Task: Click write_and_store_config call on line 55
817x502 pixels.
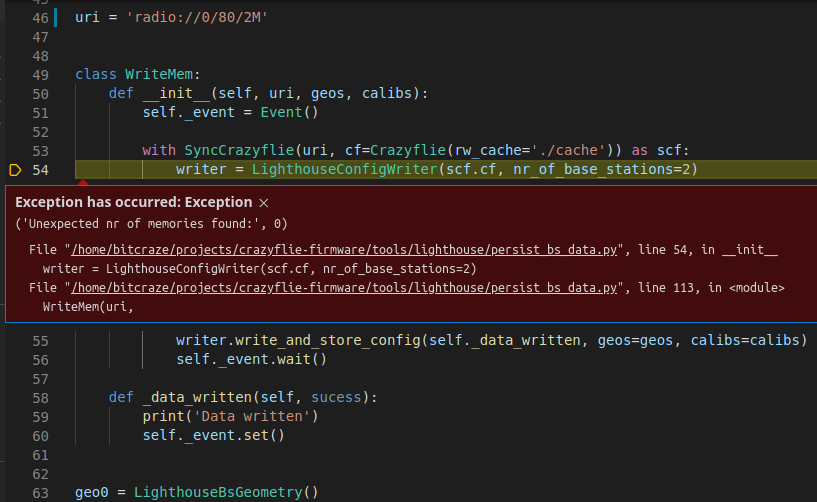Action: [328, 340]
